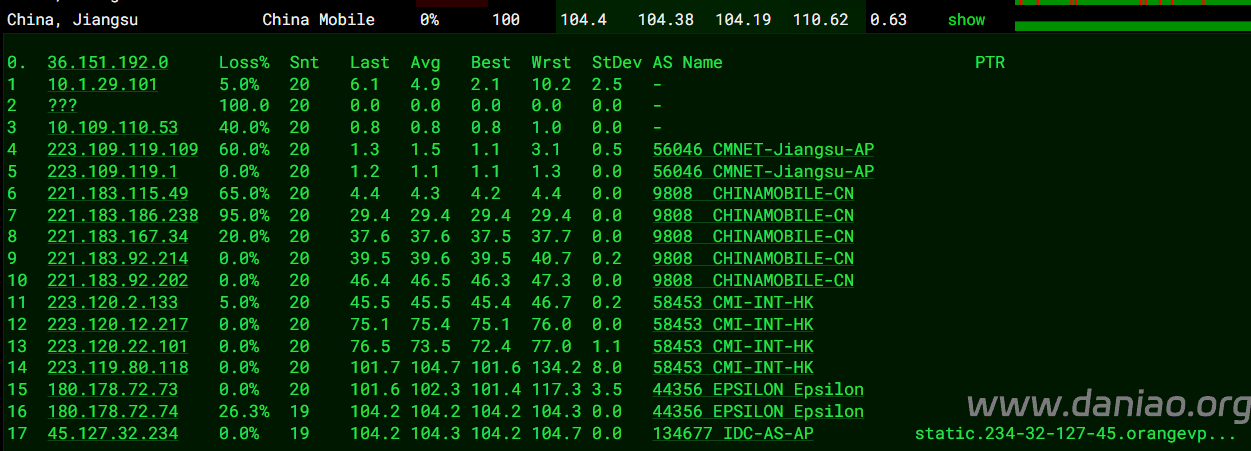Open IP link 223.109.119.109
This screenshot has width=1251, height=451.
pos(122,150)
